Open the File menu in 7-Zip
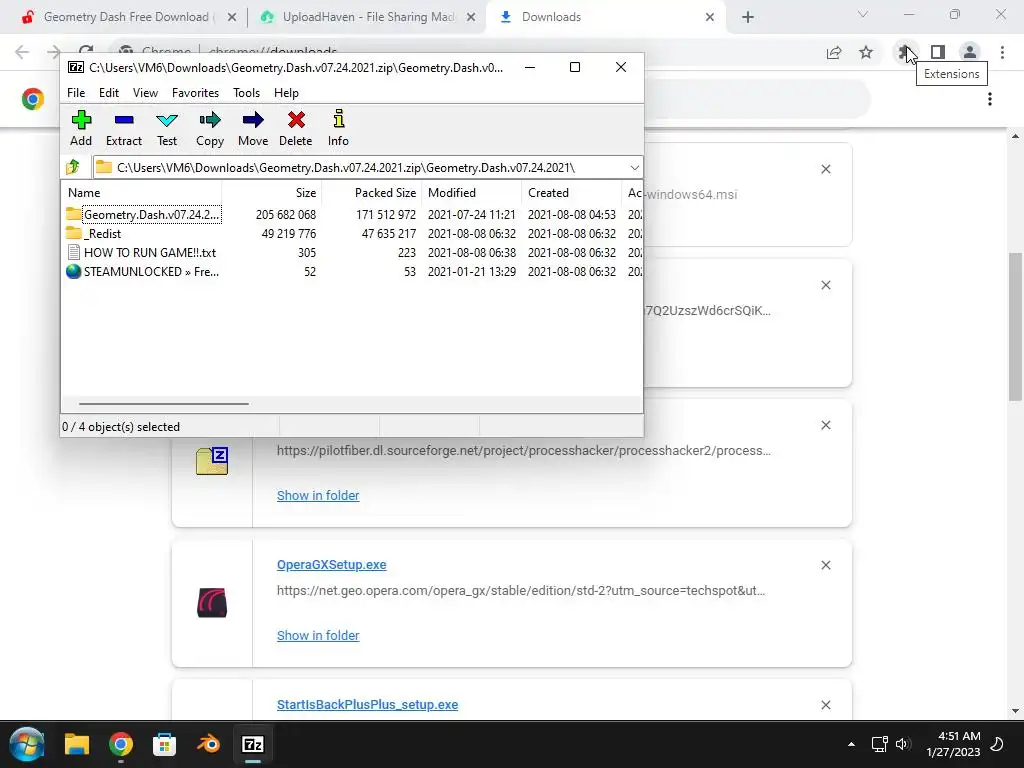Screen dimensions: 1024x768 [x=76, y=93]
